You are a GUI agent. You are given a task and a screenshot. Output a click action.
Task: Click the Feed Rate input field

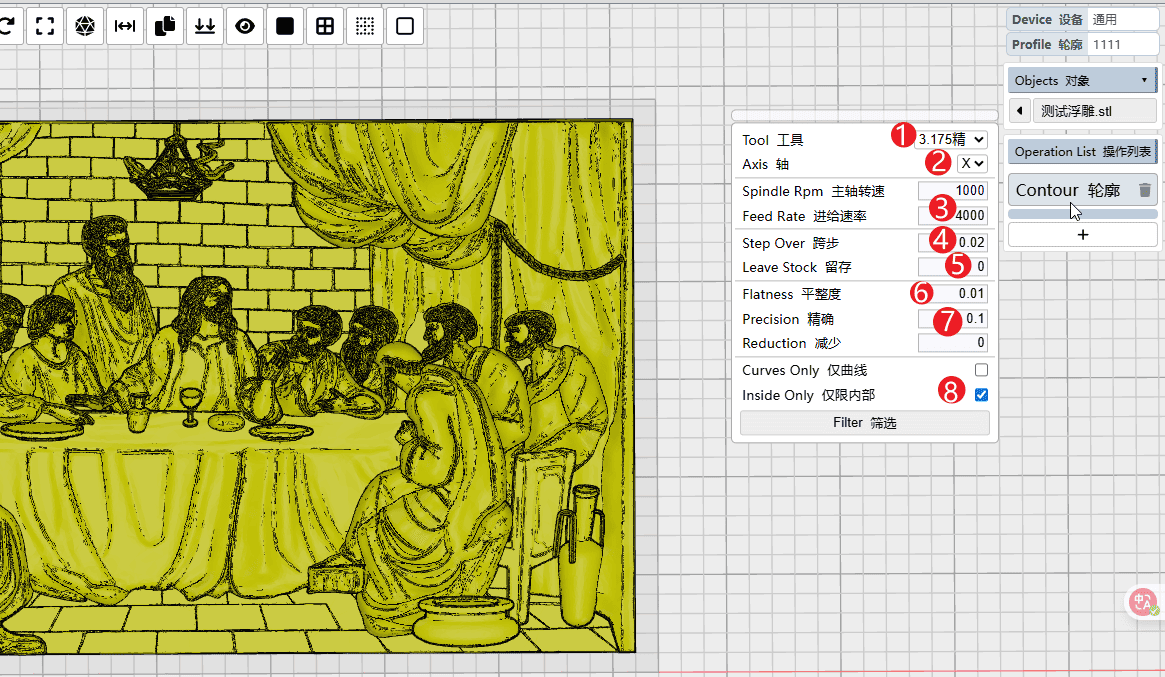coord(953,216)
